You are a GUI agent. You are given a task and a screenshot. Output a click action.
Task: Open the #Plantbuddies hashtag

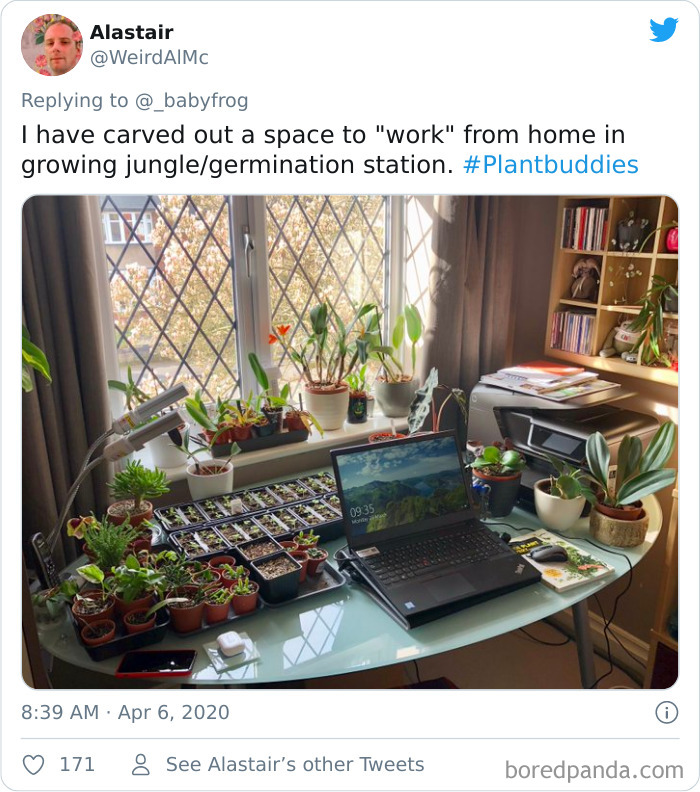point(551,165)
